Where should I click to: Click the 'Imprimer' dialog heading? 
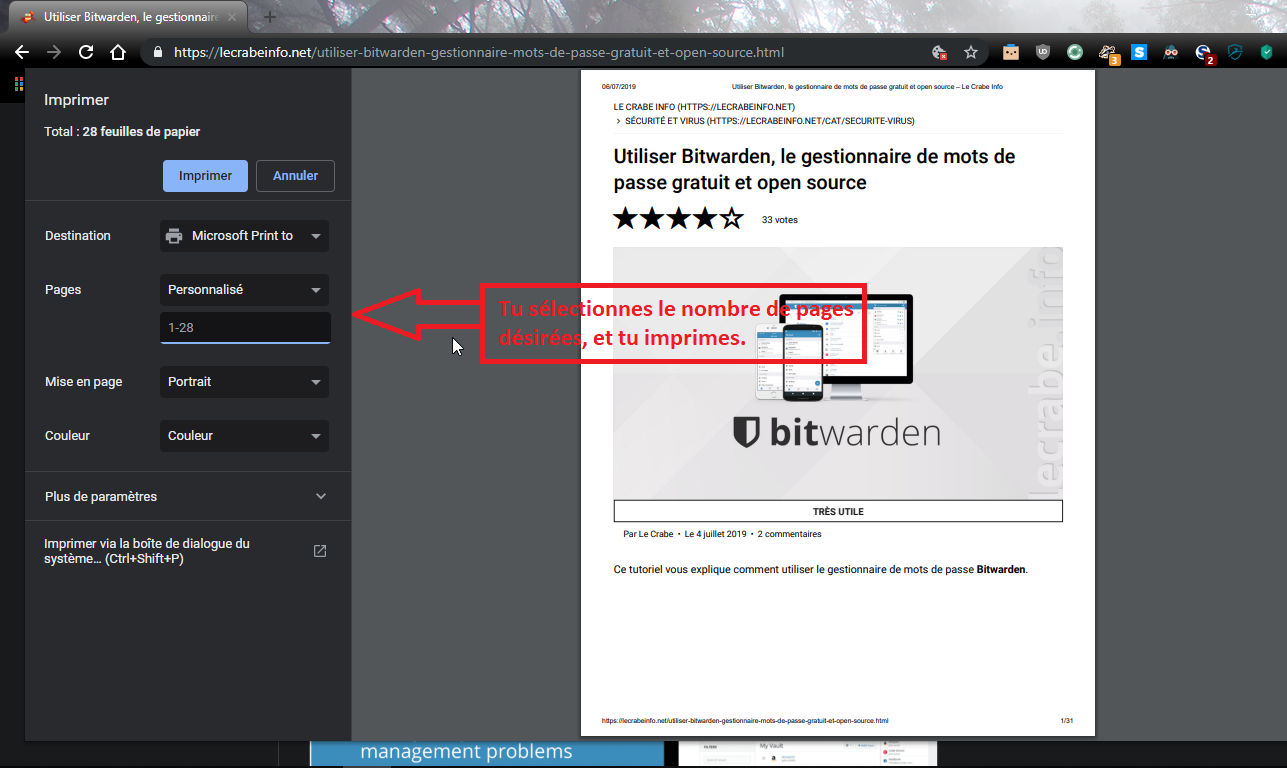(x=77, y=100)
